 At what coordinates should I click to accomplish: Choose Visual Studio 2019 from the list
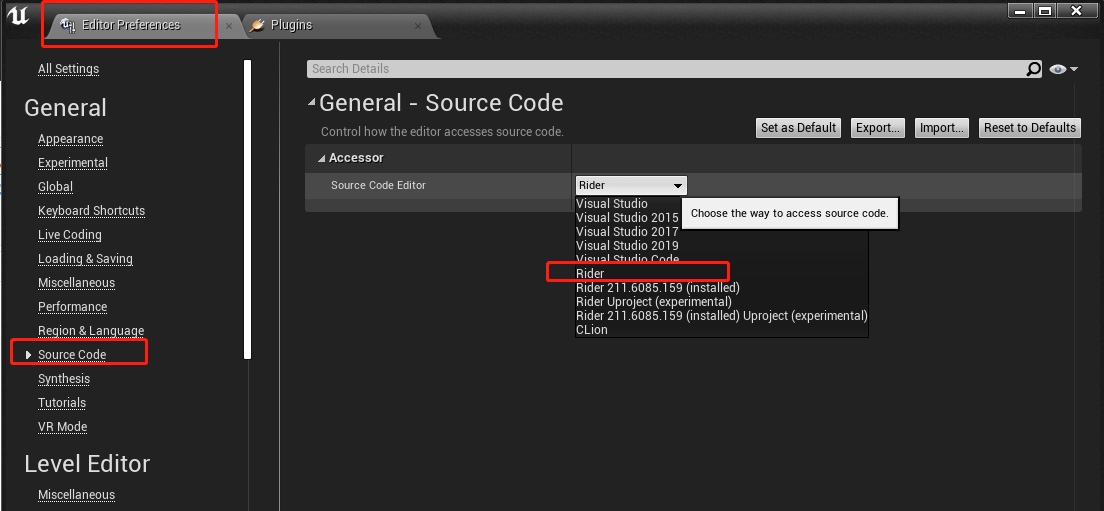[x=627, y=246]
